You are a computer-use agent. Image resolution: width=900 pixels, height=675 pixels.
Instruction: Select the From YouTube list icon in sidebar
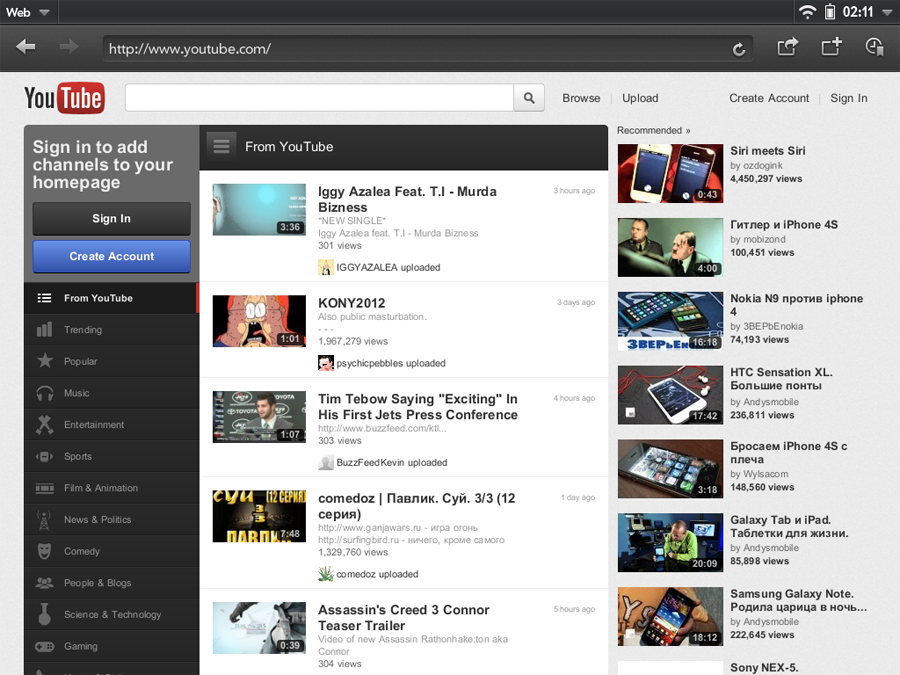(x=44, y=298)
